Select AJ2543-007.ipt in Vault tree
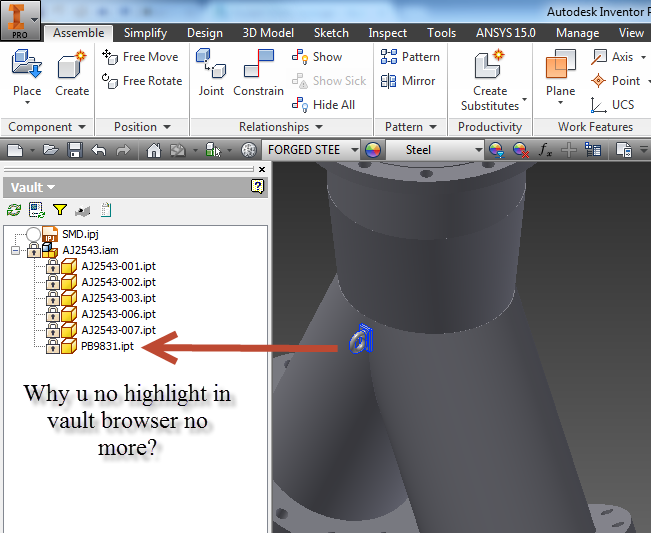651x533 pixels. [118, 330]
